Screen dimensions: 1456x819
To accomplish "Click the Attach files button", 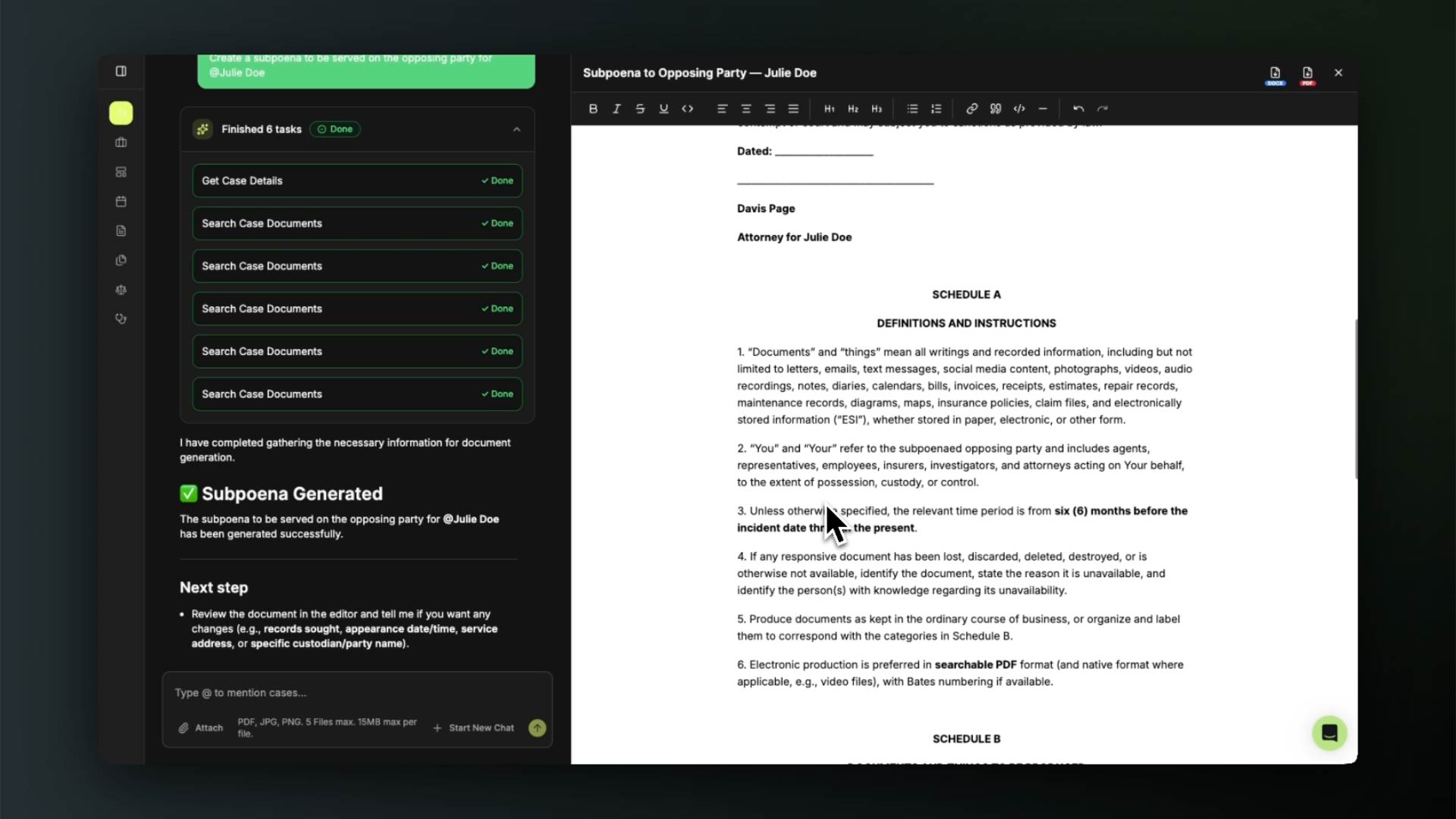I will coord(201,728).
